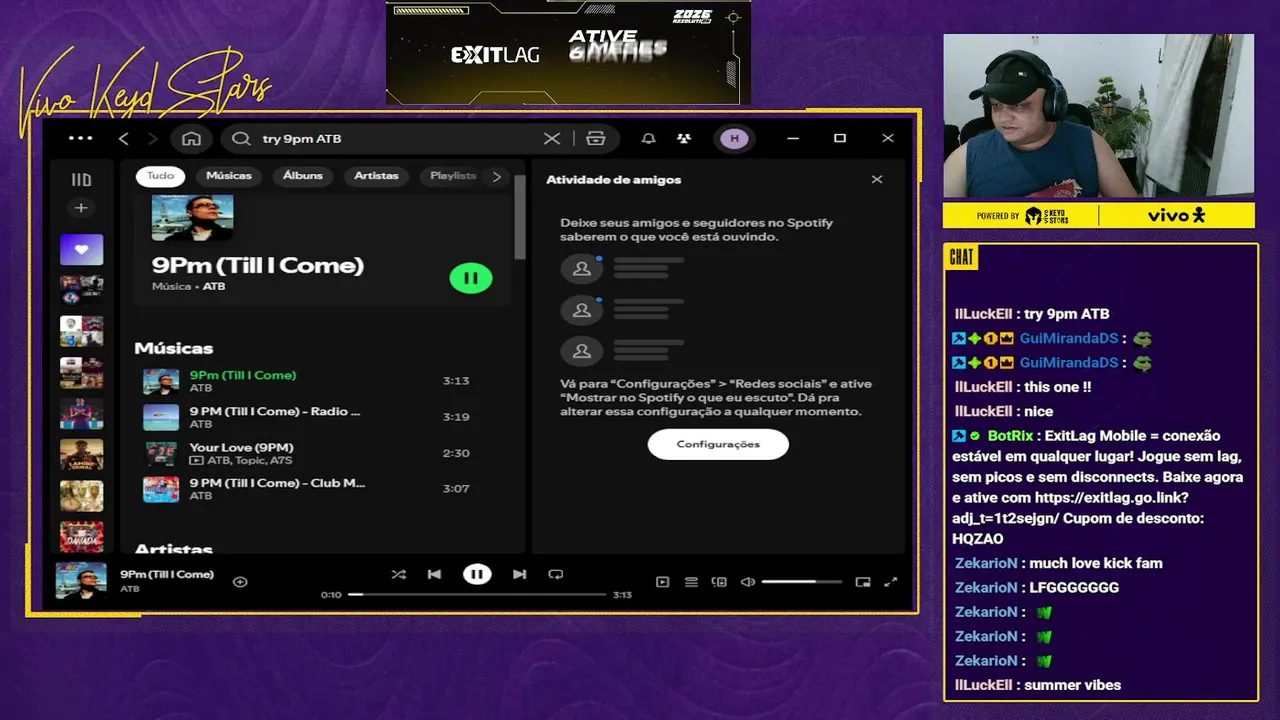The width and height of the screenshot is (1280, 720).
Task: Open the profile avatar 'H'
Action: pos(735,139)
